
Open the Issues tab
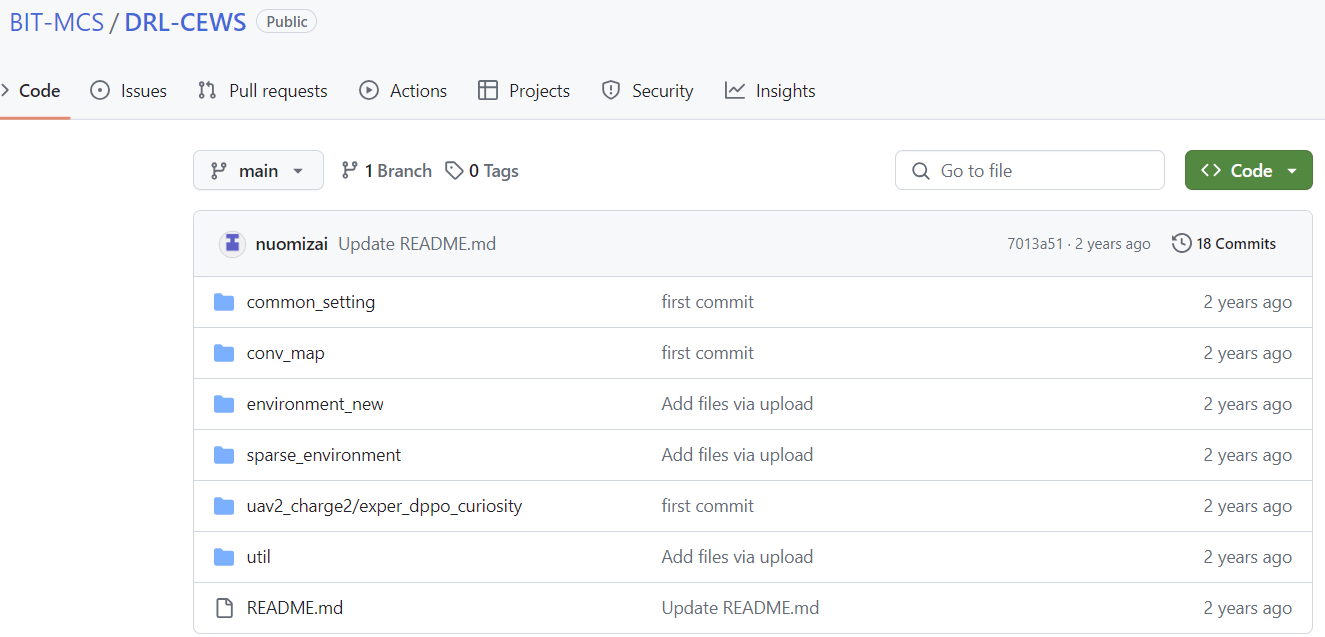click(x=129, y=91)
